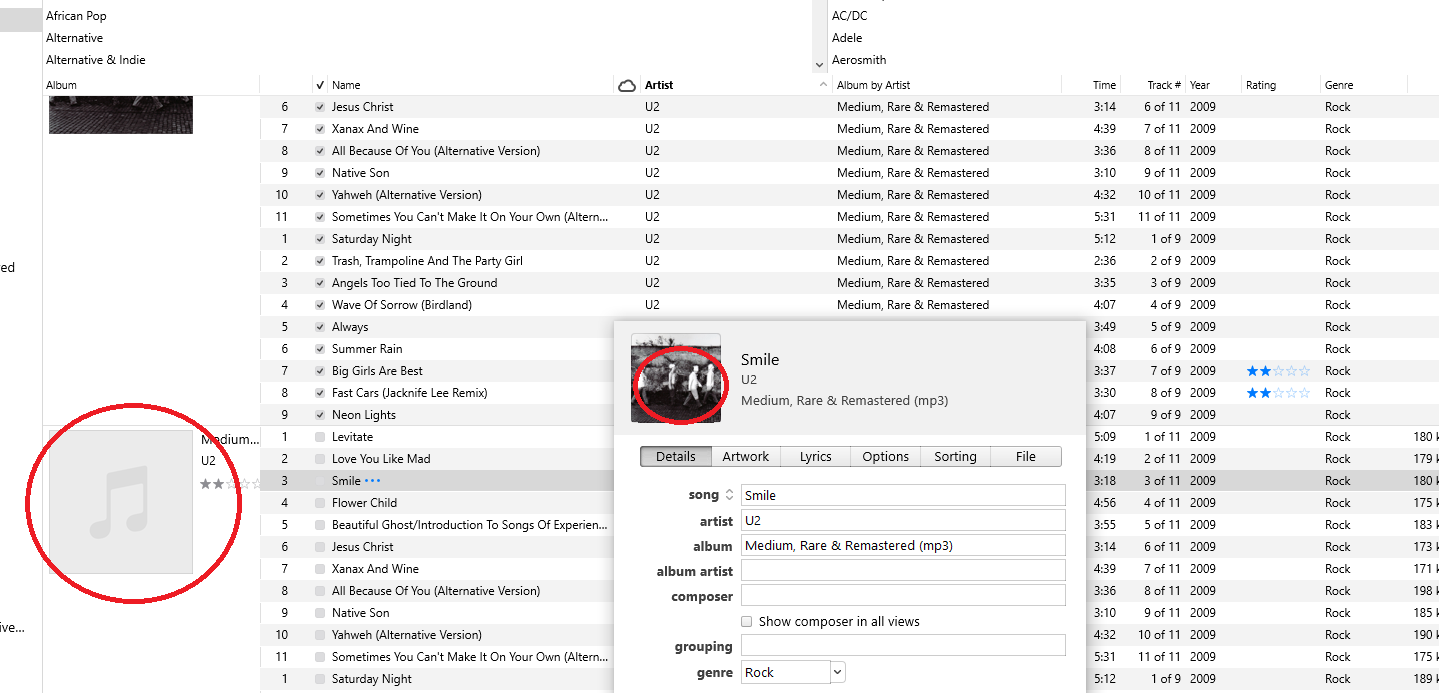This screenshot has width=1439, height=693.
Task: Open the more options dots beside Smile
Action: [373, 481]
